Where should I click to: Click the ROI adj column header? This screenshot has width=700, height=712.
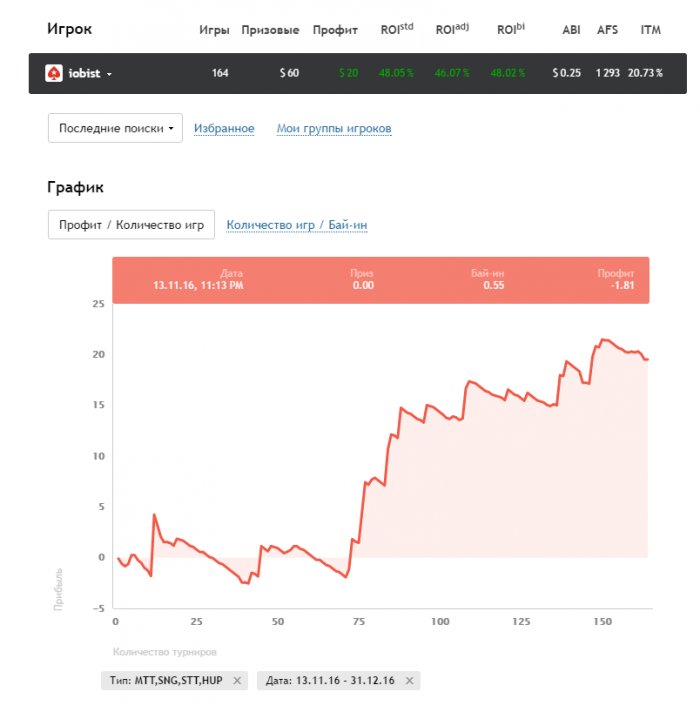(x=452, y=30)
